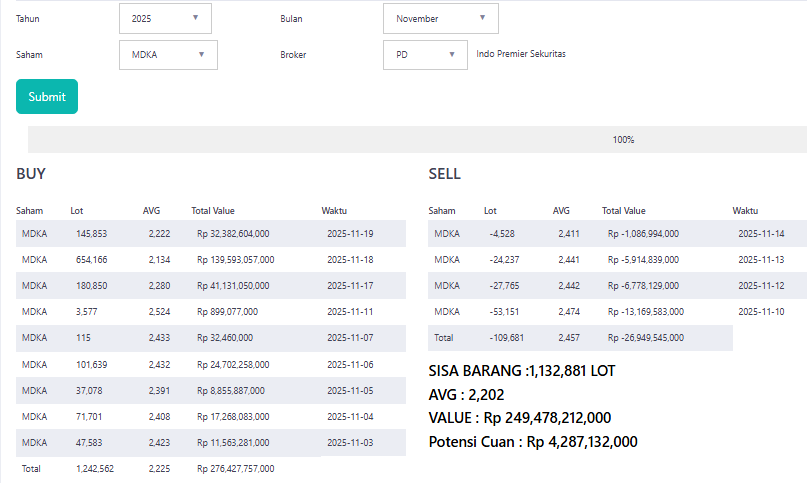Click the BUY heading
The image size is (807, 483).
(31, 174)
